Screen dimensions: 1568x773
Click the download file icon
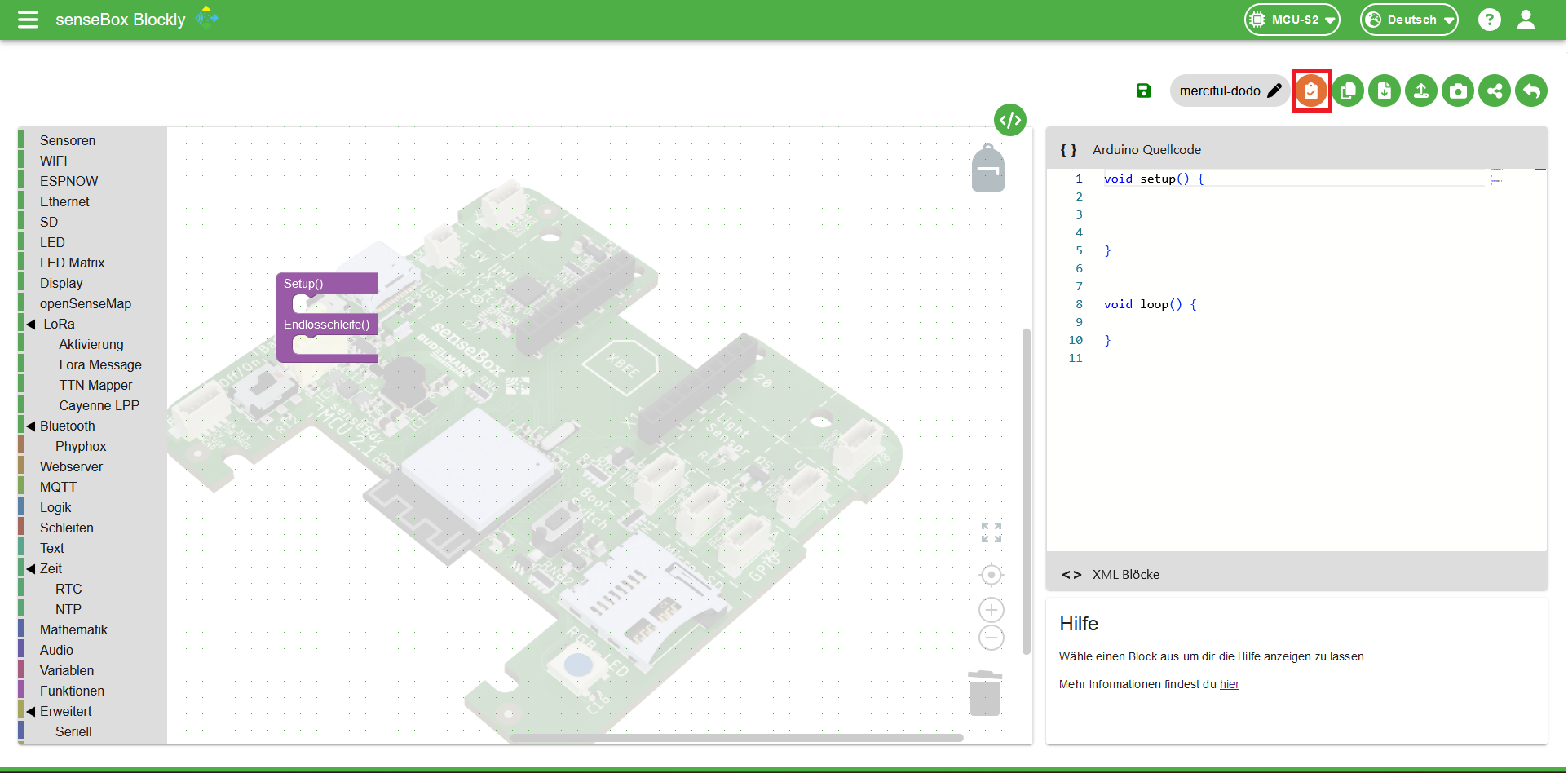(x=1385, y=91)
